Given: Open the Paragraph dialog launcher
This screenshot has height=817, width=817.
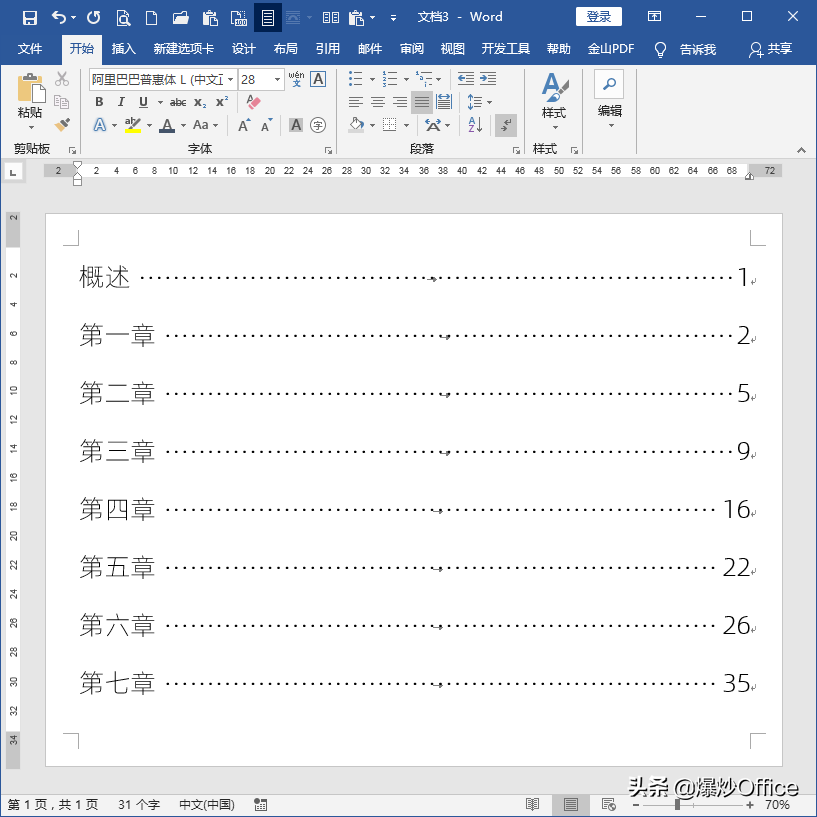Looking at the screenshot, I should [516, 151].
